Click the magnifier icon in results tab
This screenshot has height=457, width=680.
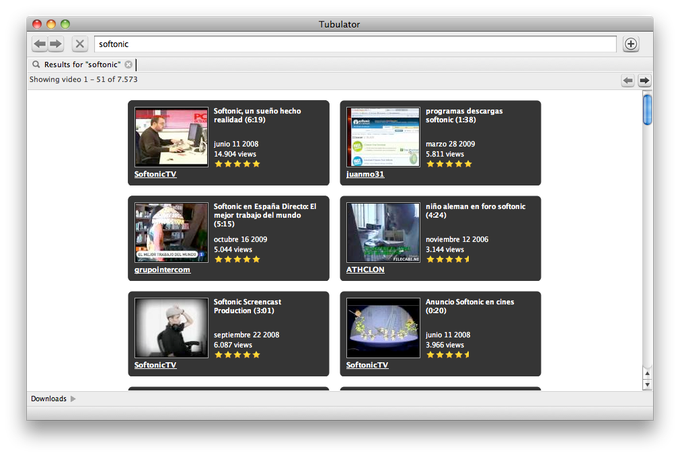coord(36,64)
